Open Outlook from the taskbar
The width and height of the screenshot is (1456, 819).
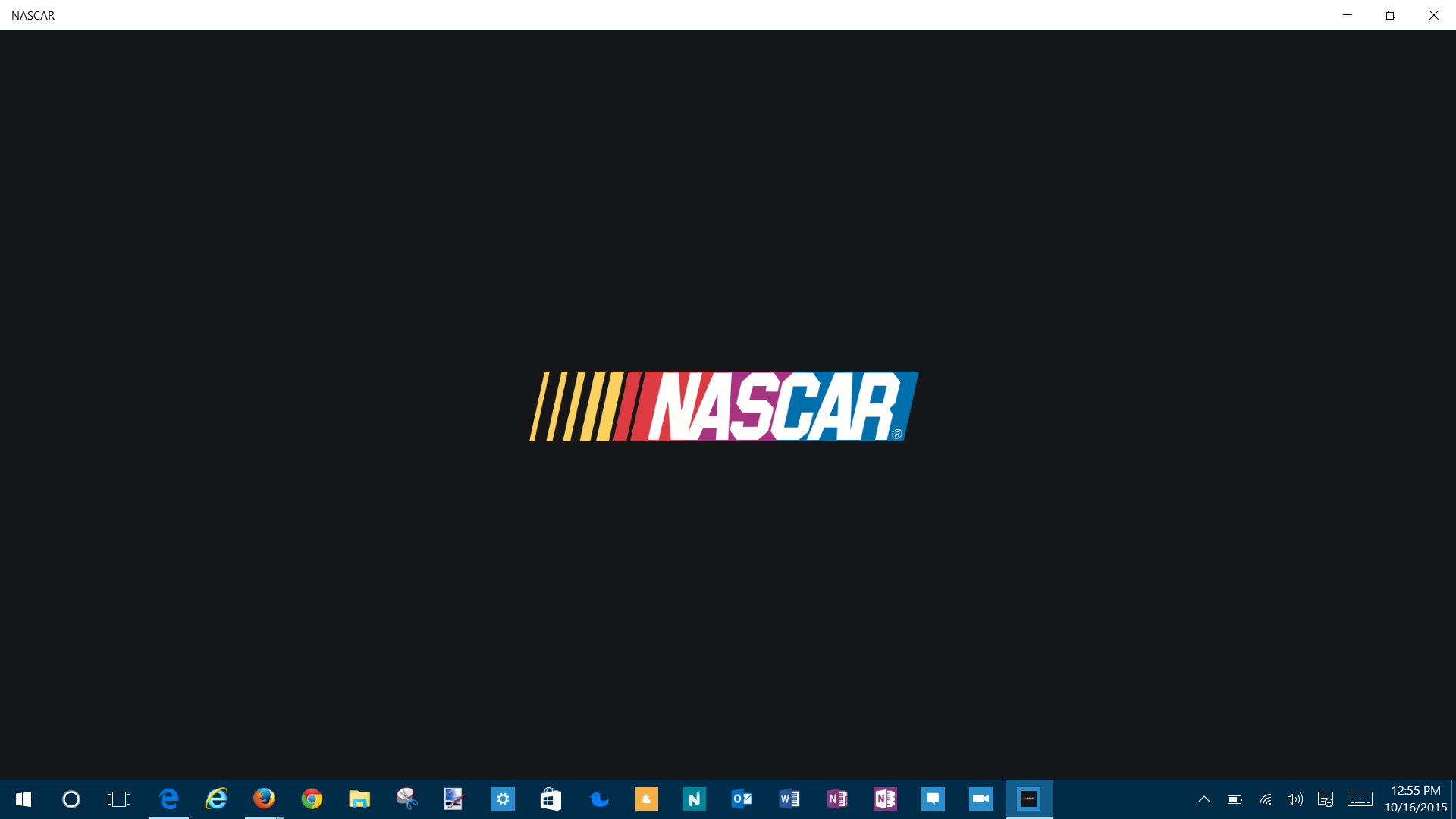click(x=742, y=799)
